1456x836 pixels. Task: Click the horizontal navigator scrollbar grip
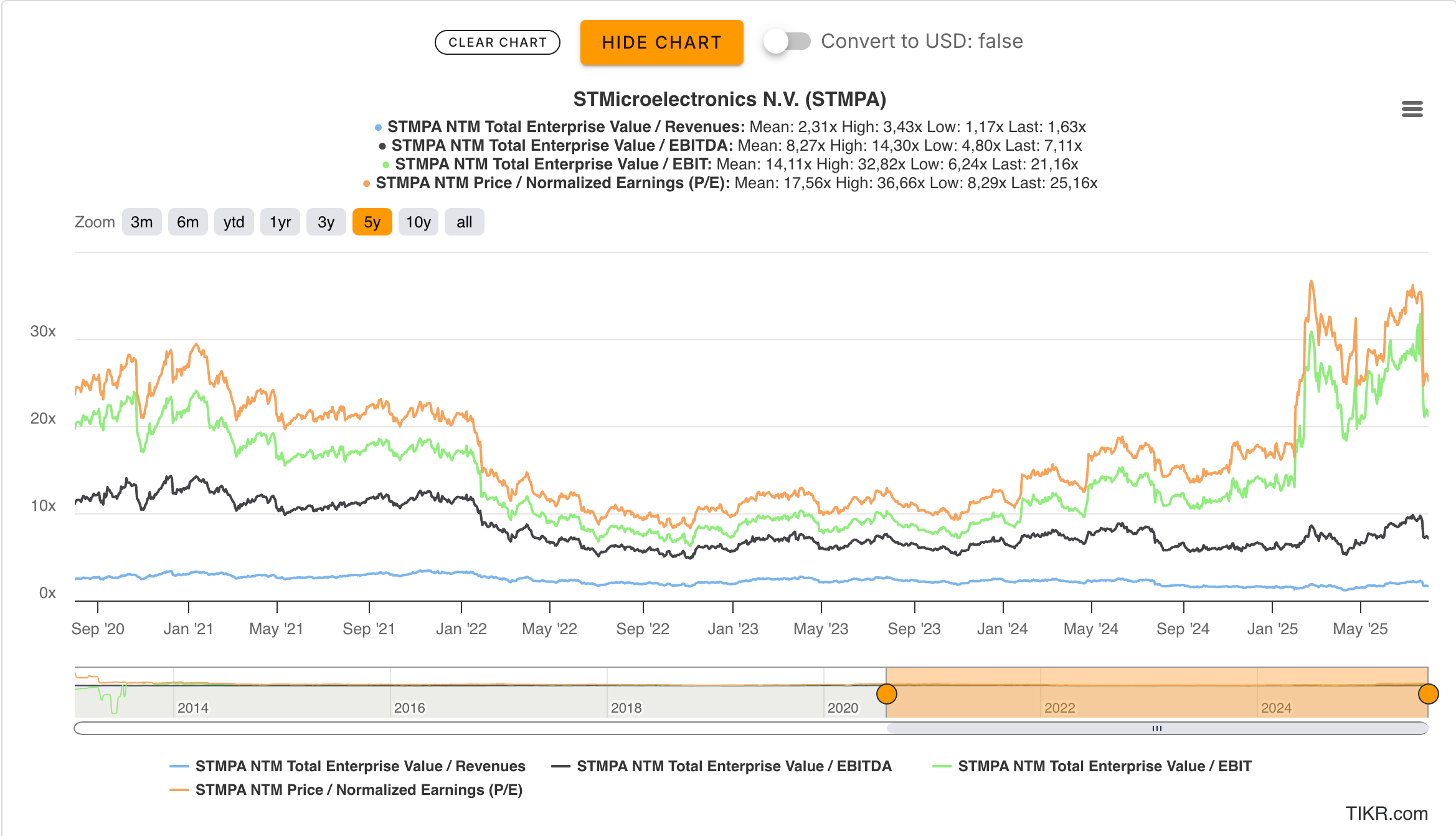click(x=1156, y=728)
